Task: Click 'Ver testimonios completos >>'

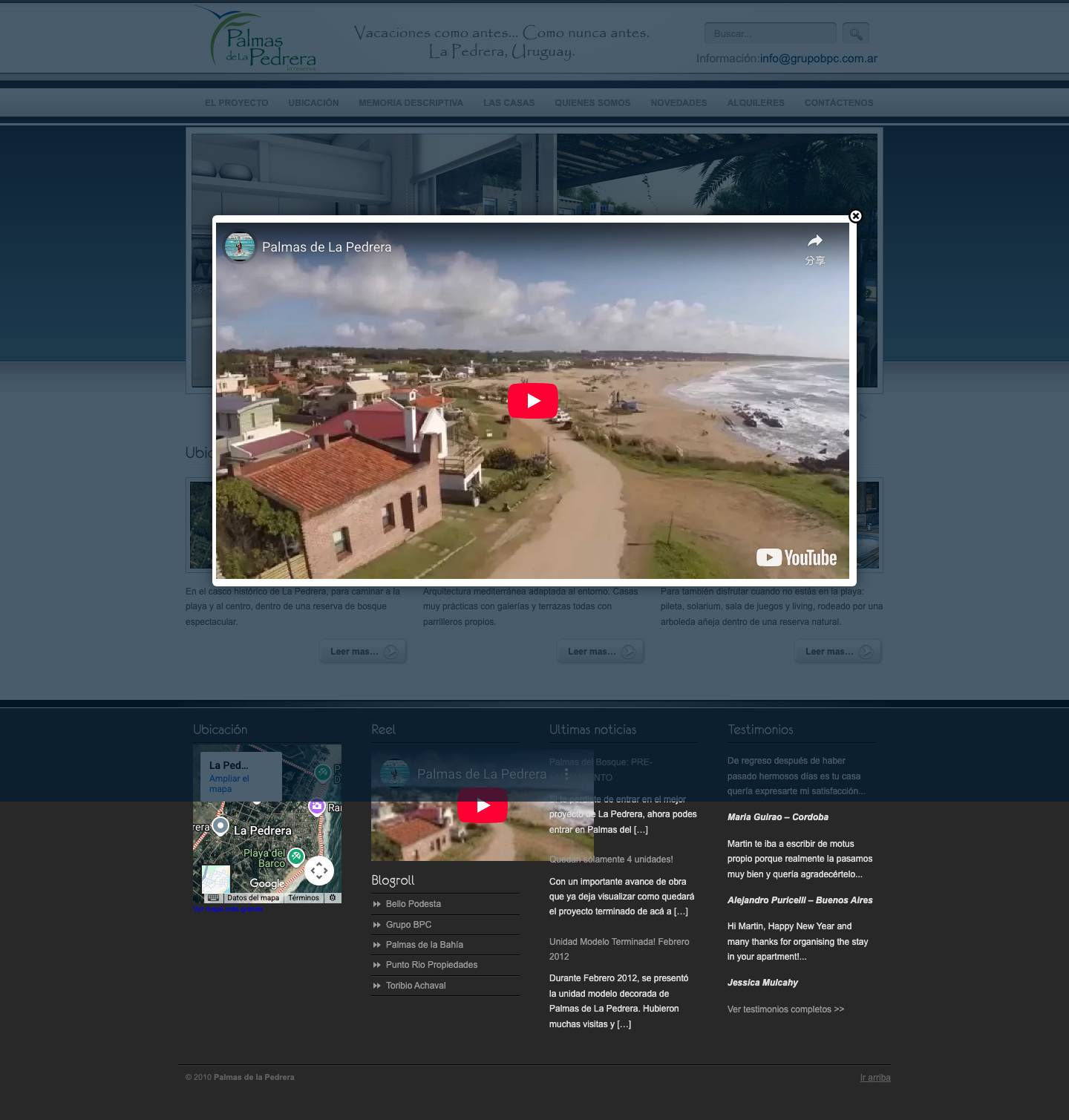Action: (785, 1009)
